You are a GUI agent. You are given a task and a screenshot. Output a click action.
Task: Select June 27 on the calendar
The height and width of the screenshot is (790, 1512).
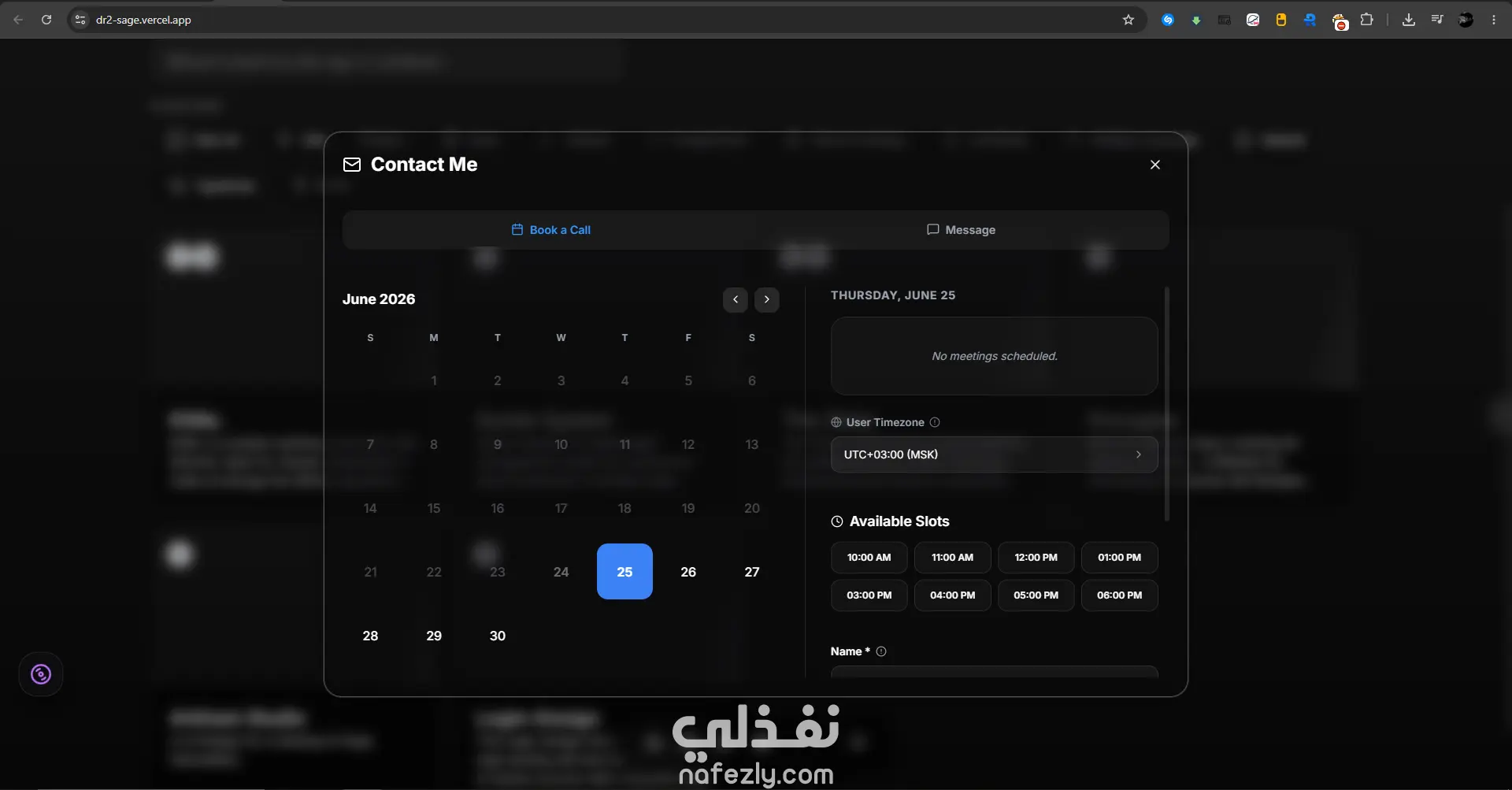point(752,572)
